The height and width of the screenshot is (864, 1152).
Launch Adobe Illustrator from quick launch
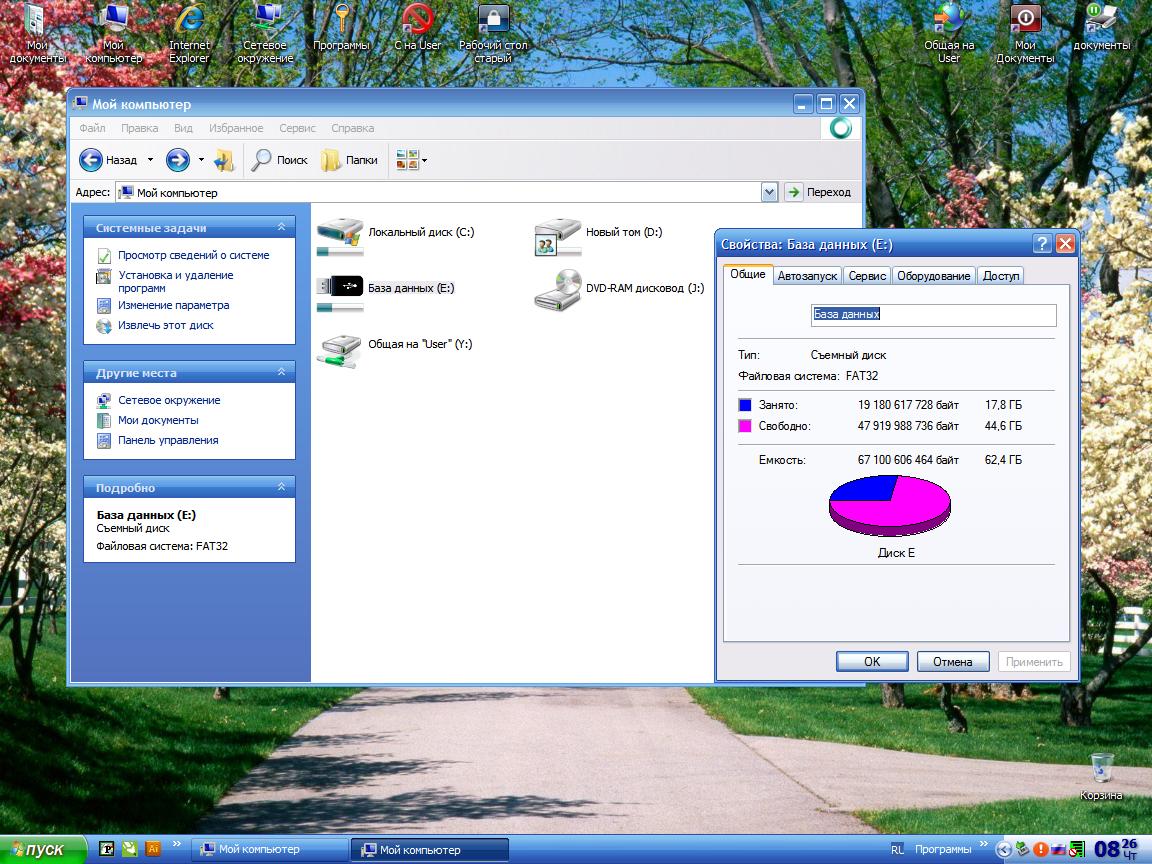(153, 849)
